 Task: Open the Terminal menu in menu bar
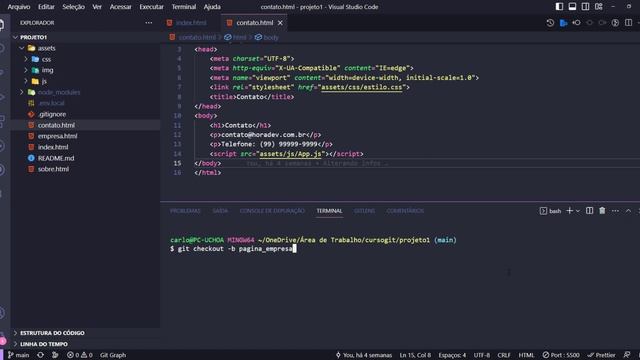184,7
